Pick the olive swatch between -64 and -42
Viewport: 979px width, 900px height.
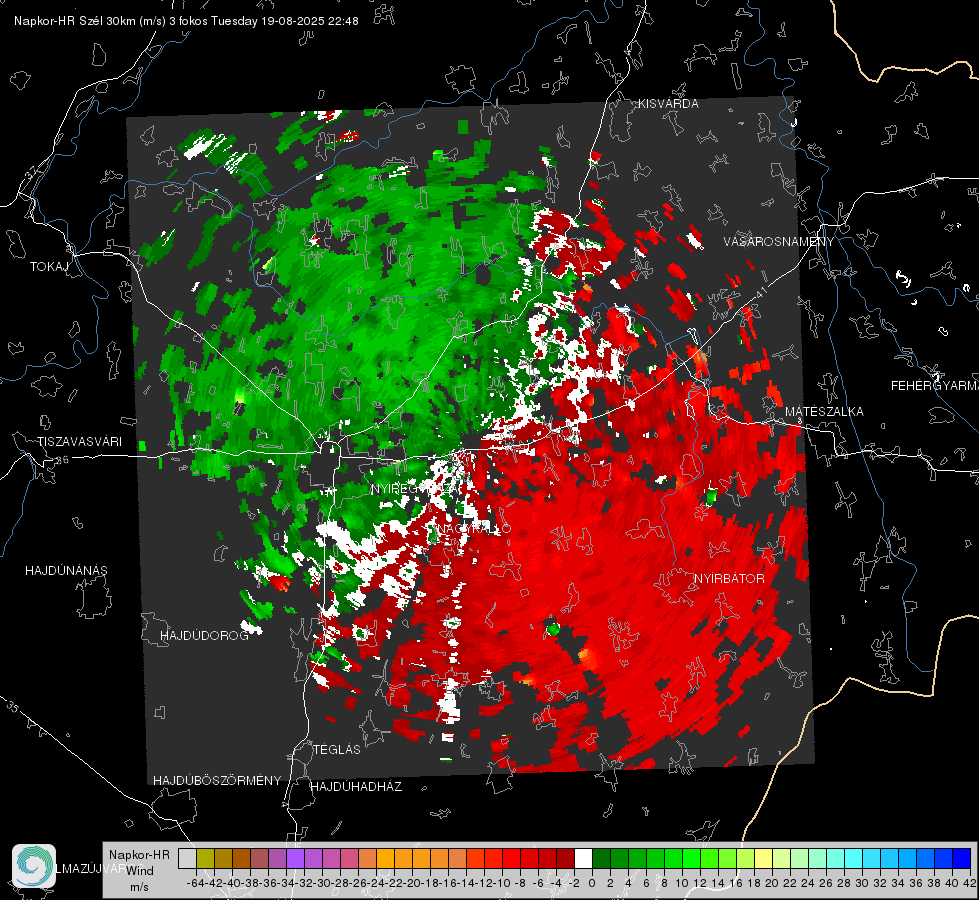tap(205, 858)
